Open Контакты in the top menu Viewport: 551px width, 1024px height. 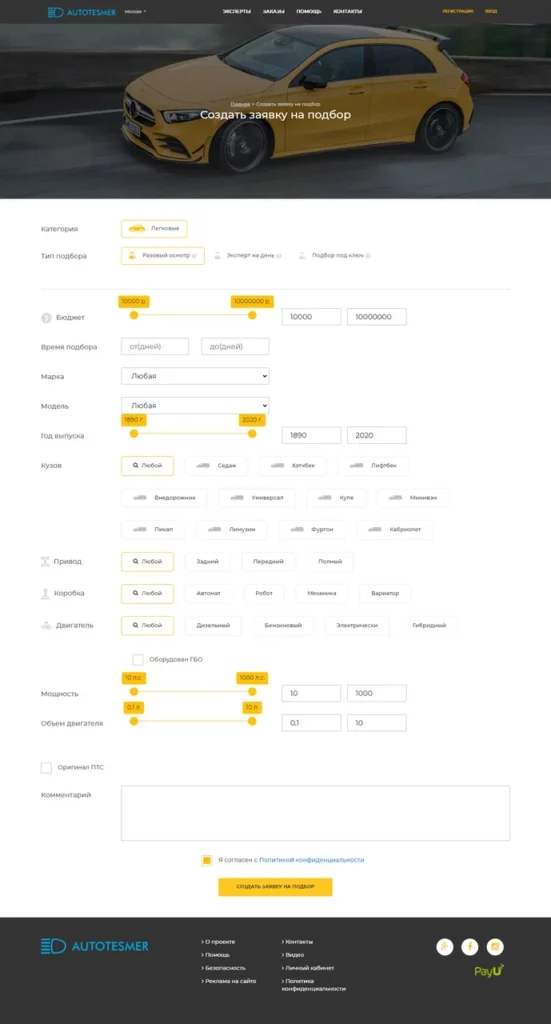[x=347, y=12]
